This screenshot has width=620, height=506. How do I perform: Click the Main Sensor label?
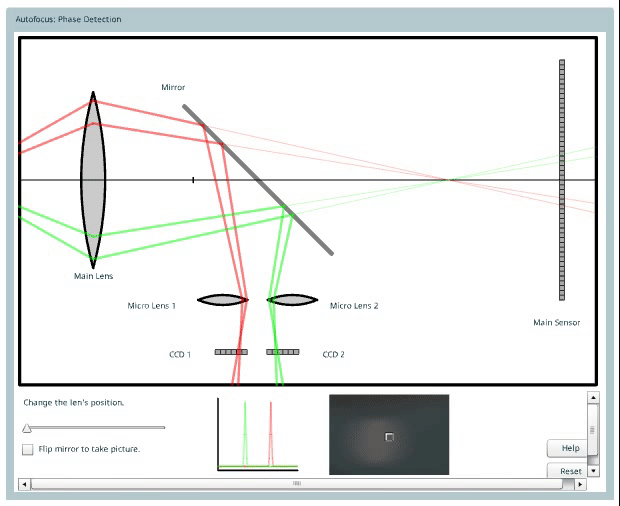point(557,323)
